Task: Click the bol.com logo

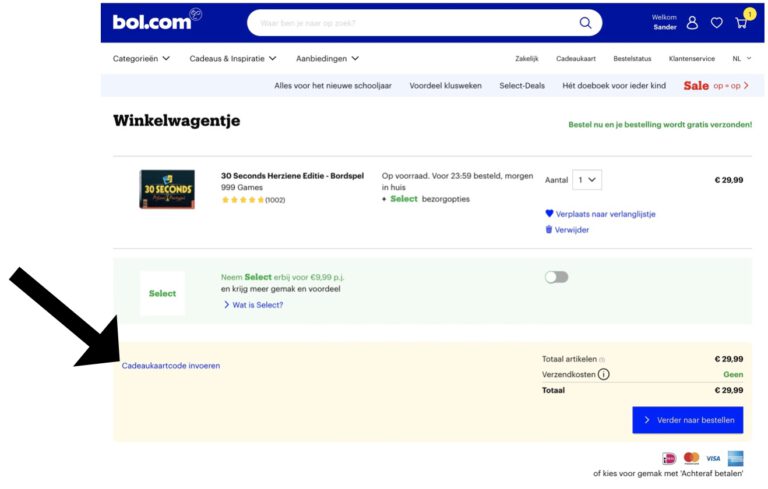Action: coord(157,21)
